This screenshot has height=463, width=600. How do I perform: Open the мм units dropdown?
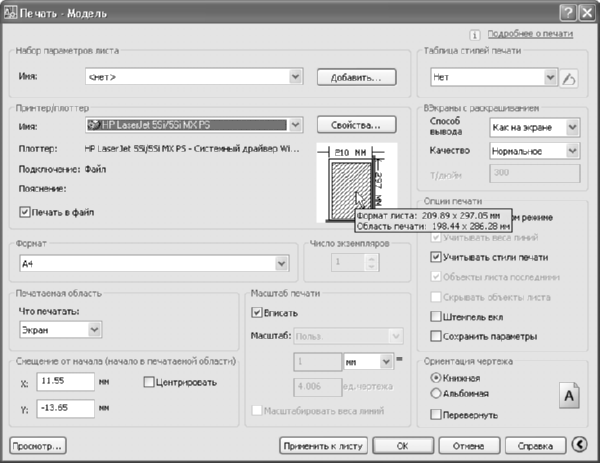pos(369,362)
